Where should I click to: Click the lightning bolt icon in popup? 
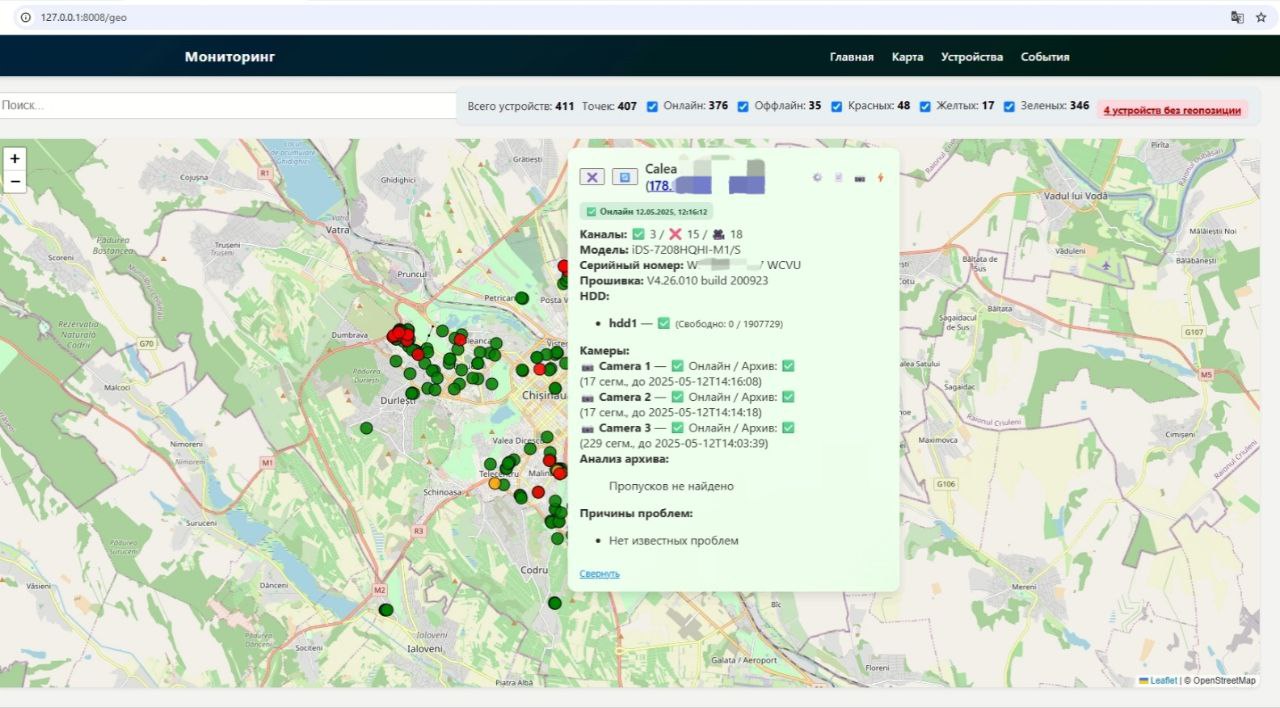coord(880,178)
